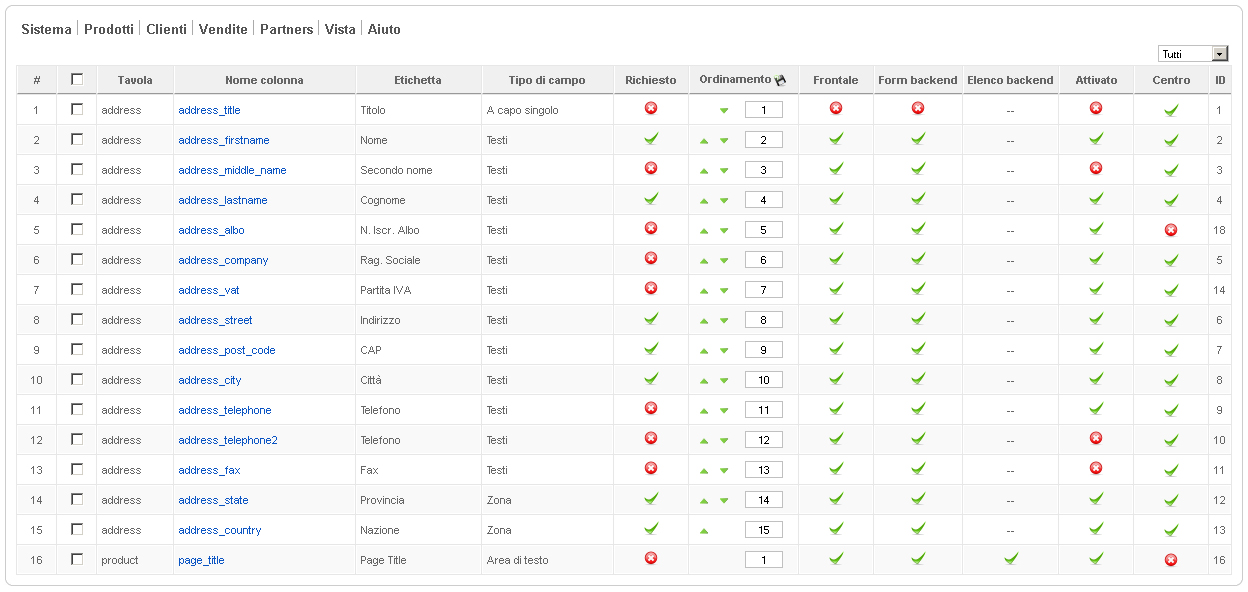1248x592 pixels.
Task: Toggle Form backend red icon for address_title
Action: [x=918, y=108]
